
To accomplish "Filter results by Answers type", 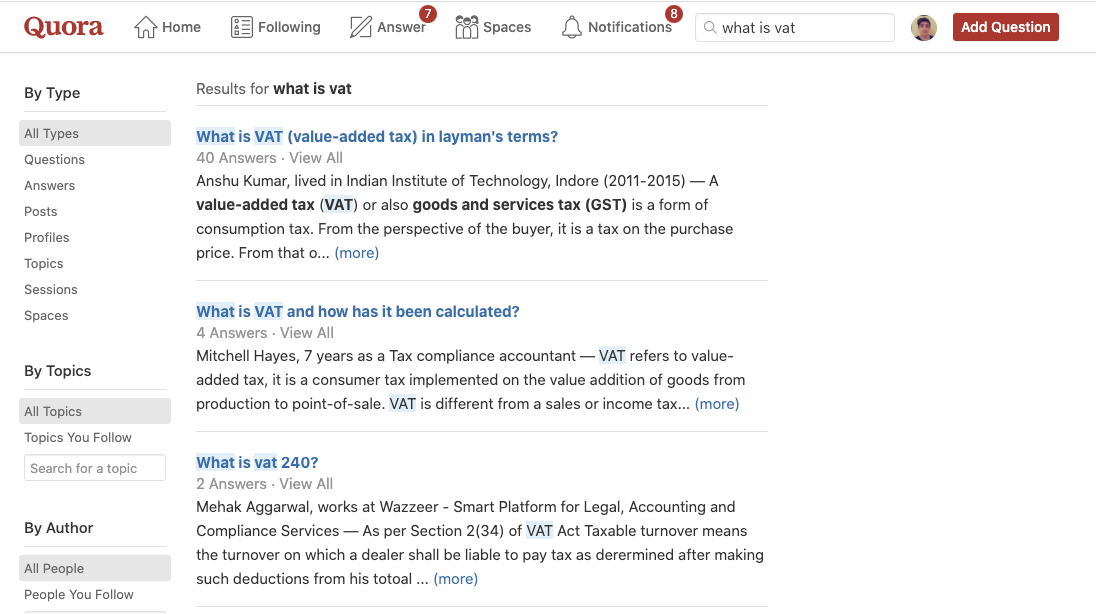I will point(50,185).
